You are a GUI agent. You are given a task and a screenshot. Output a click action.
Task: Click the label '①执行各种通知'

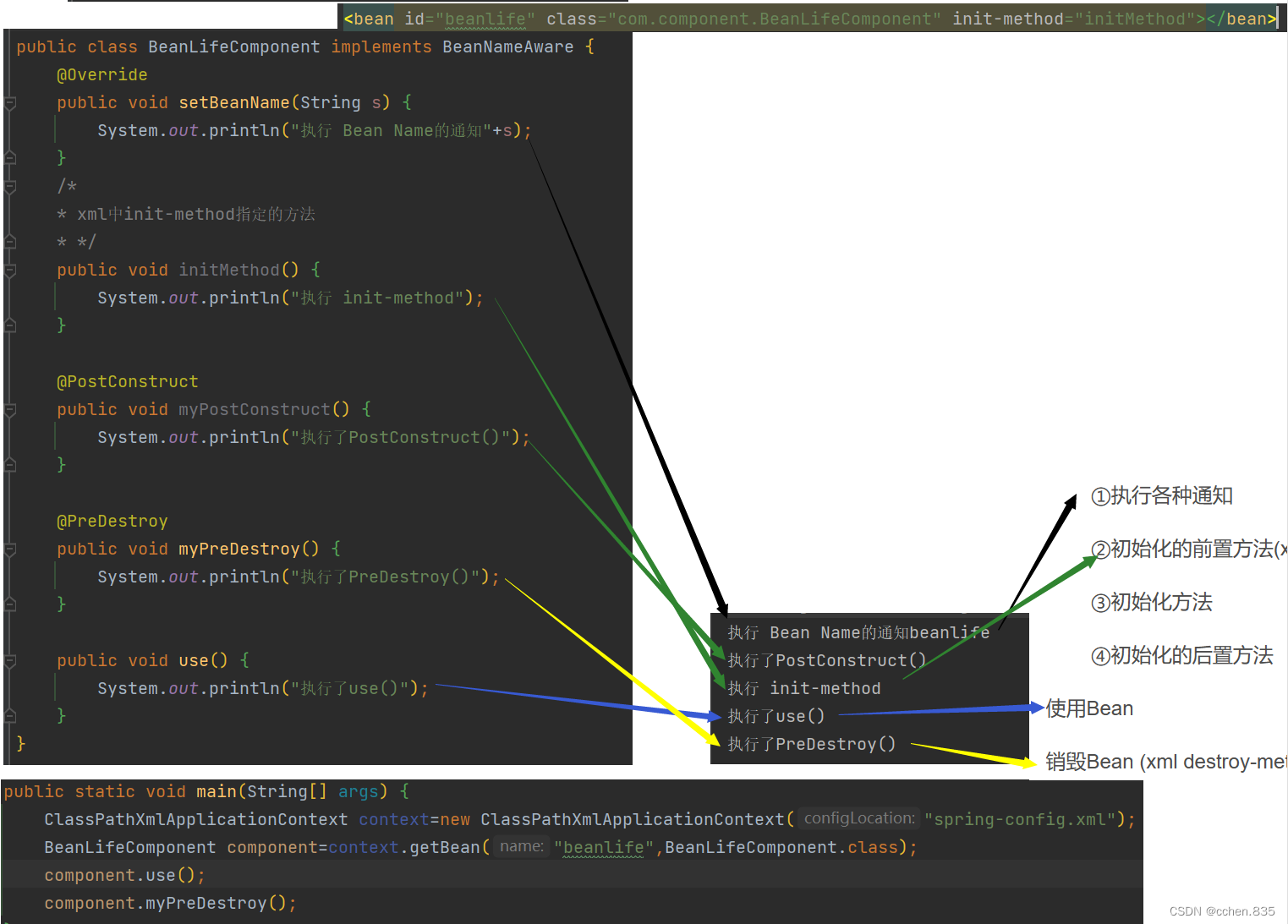1162,496
